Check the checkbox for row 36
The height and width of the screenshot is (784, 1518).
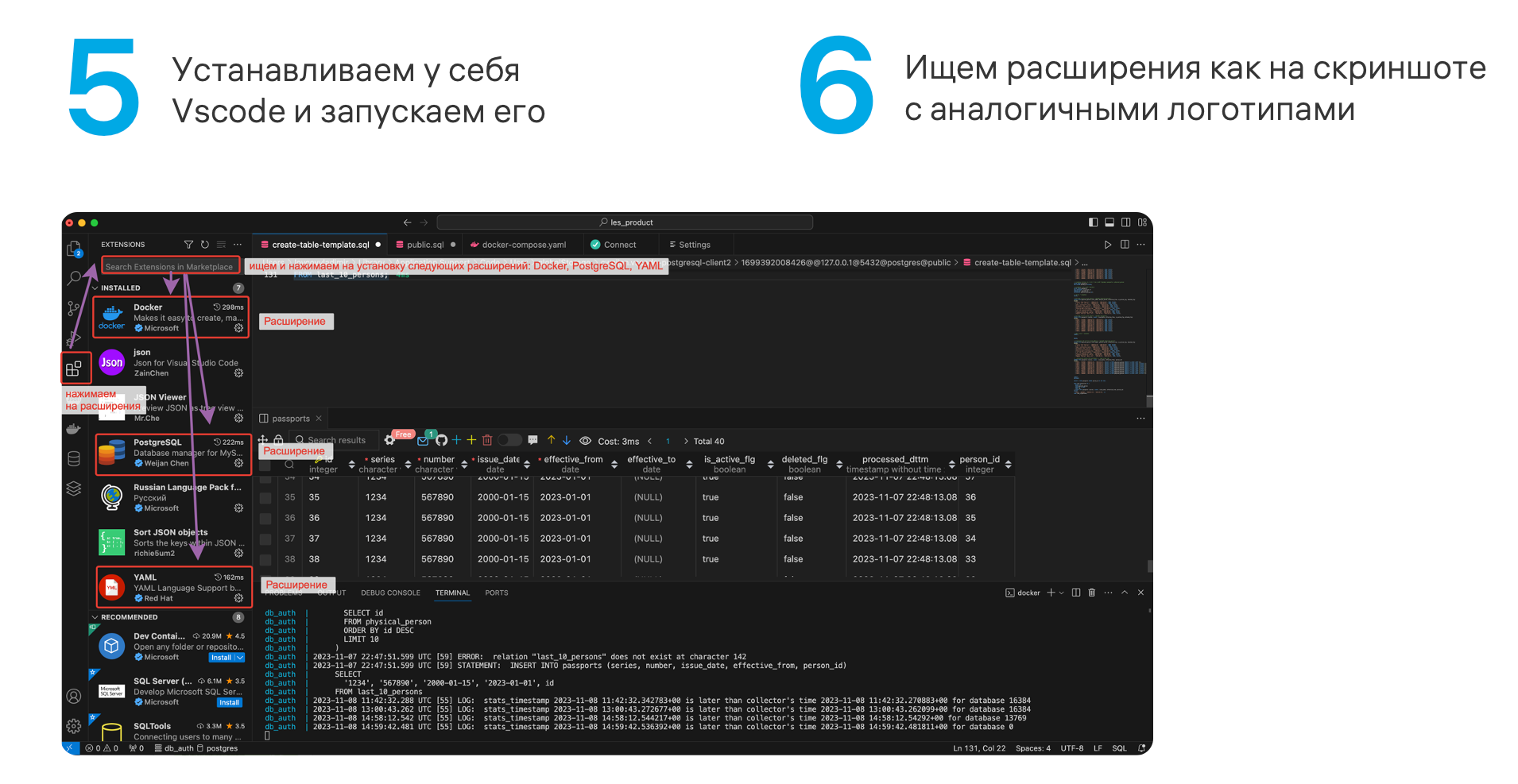pos(265,519)
